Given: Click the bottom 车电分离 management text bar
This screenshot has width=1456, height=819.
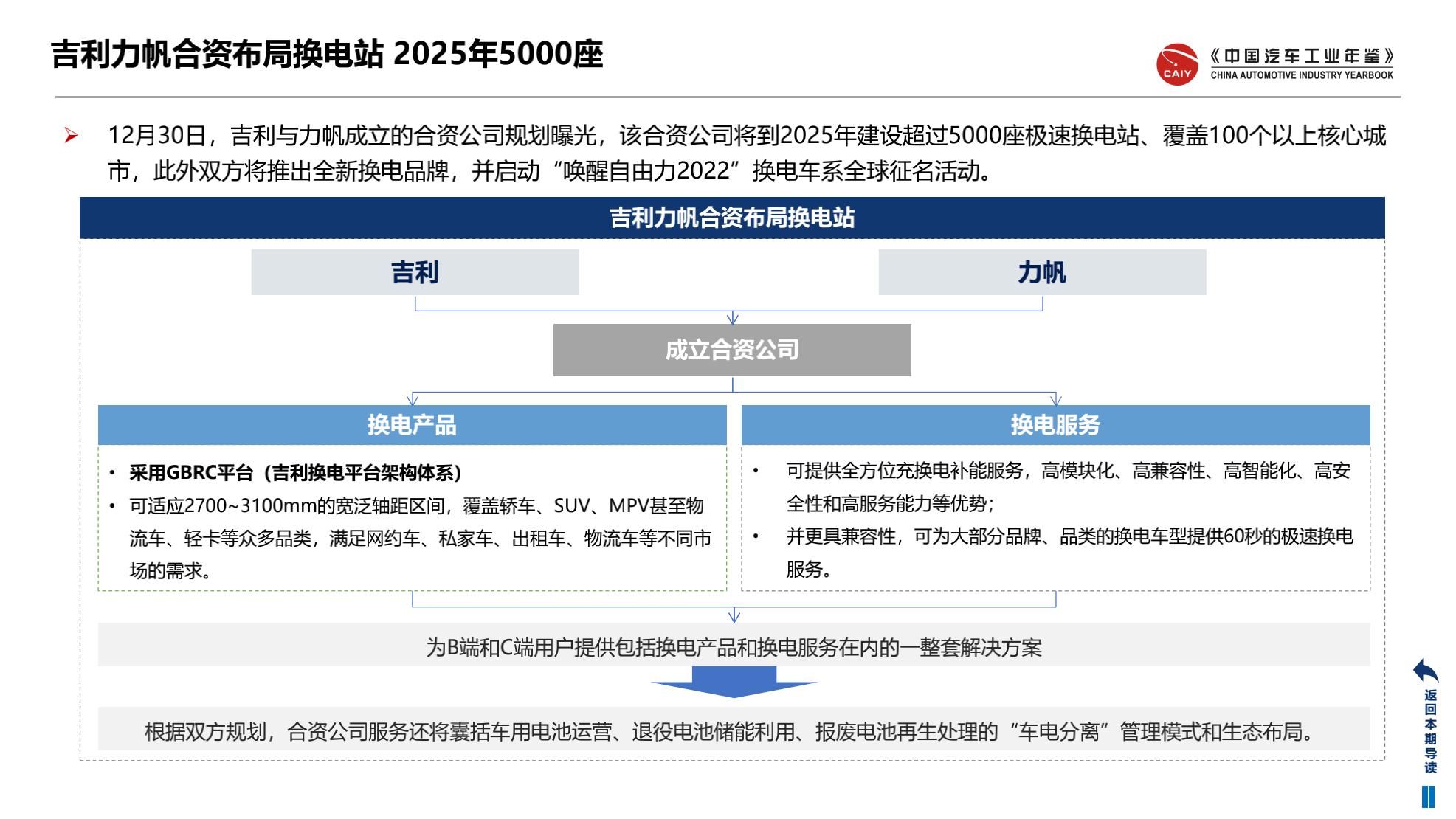Looking at the screenshot, I should tap(734, 731).
